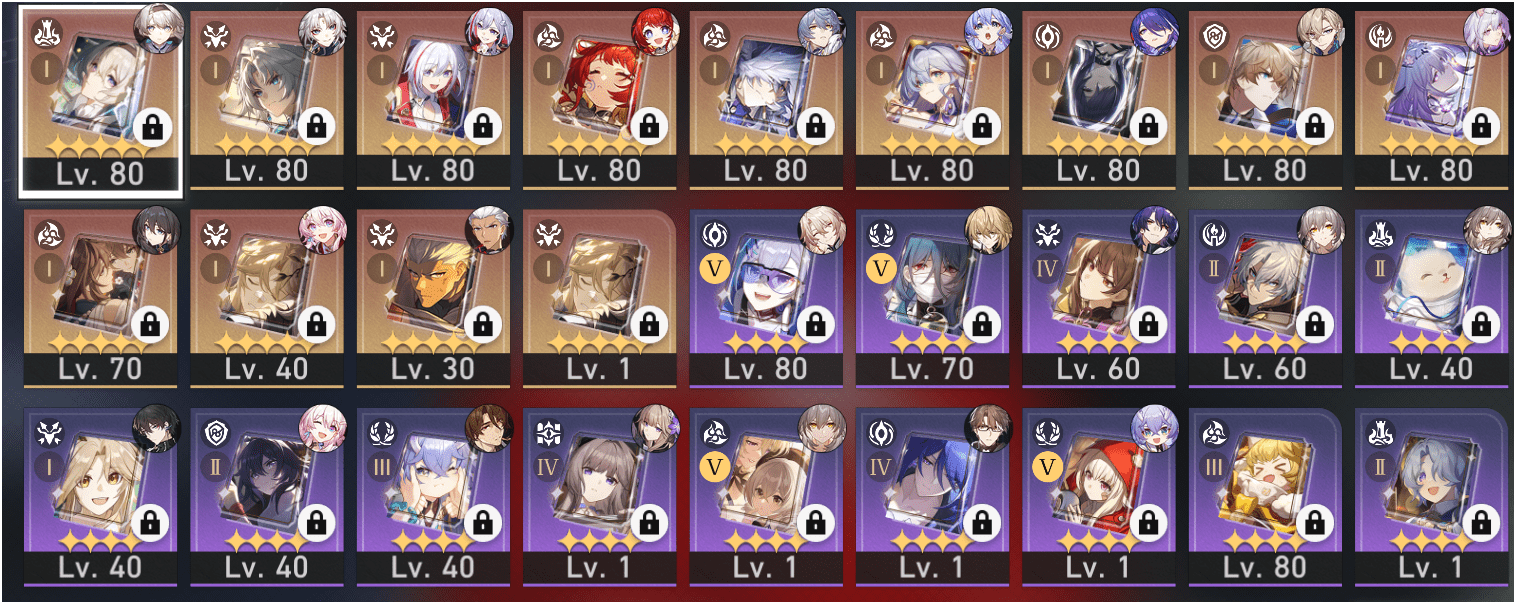Select the five-star Lv. 70 light cone

(x=99, y=298)
